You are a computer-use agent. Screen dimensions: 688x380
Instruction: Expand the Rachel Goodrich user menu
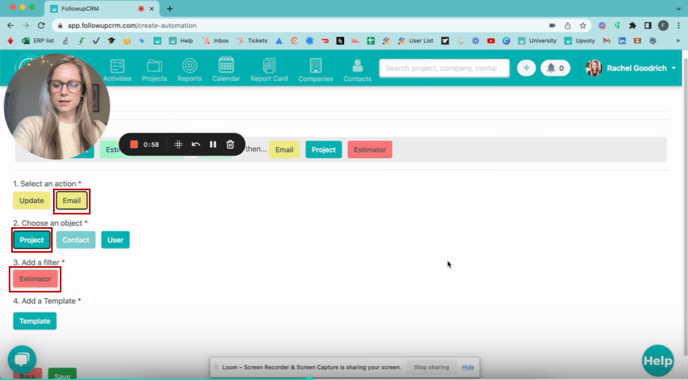click(x=631, y=68)
